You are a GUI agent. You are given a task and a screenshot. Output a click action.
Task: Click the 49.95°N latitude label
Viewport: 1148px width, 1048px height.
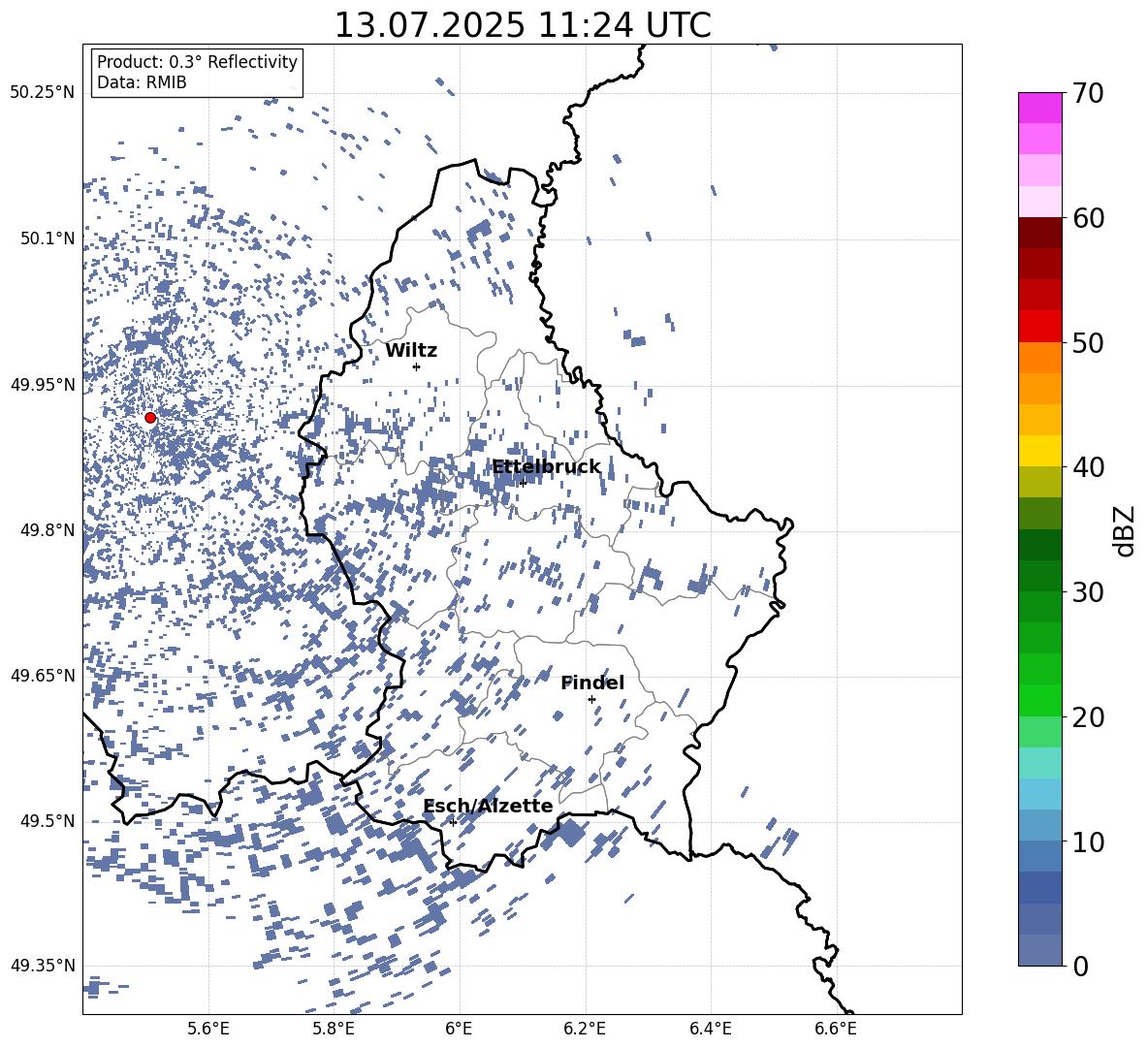pyautogui.click(x=43, y=385)
